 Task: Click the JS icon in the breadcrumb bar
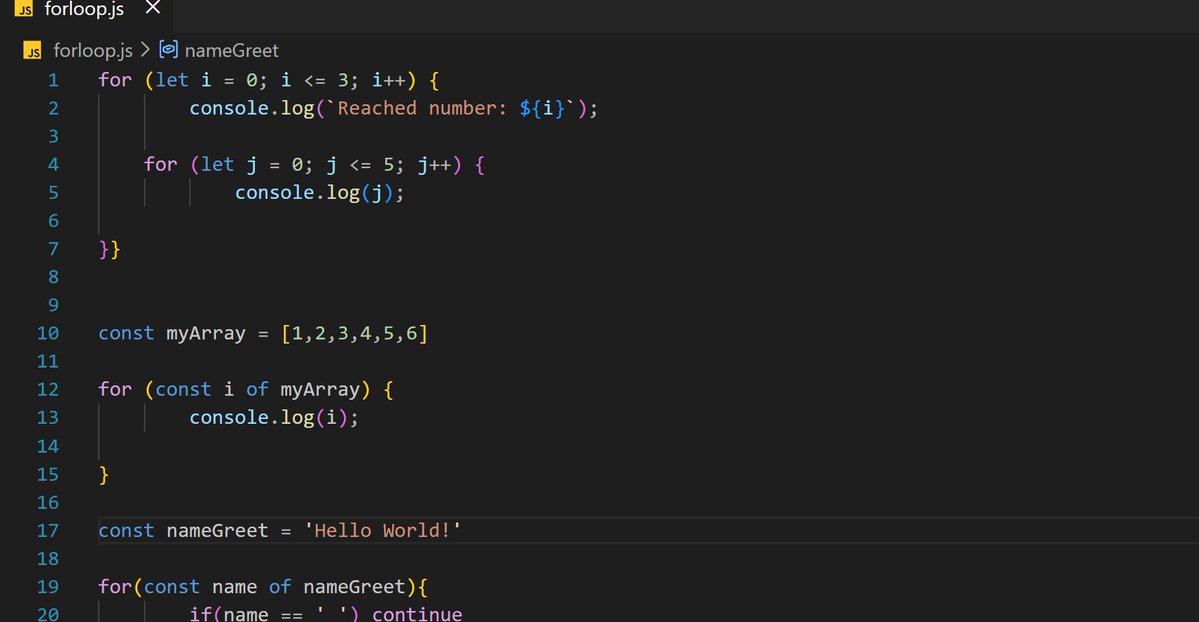click(32, 50)
